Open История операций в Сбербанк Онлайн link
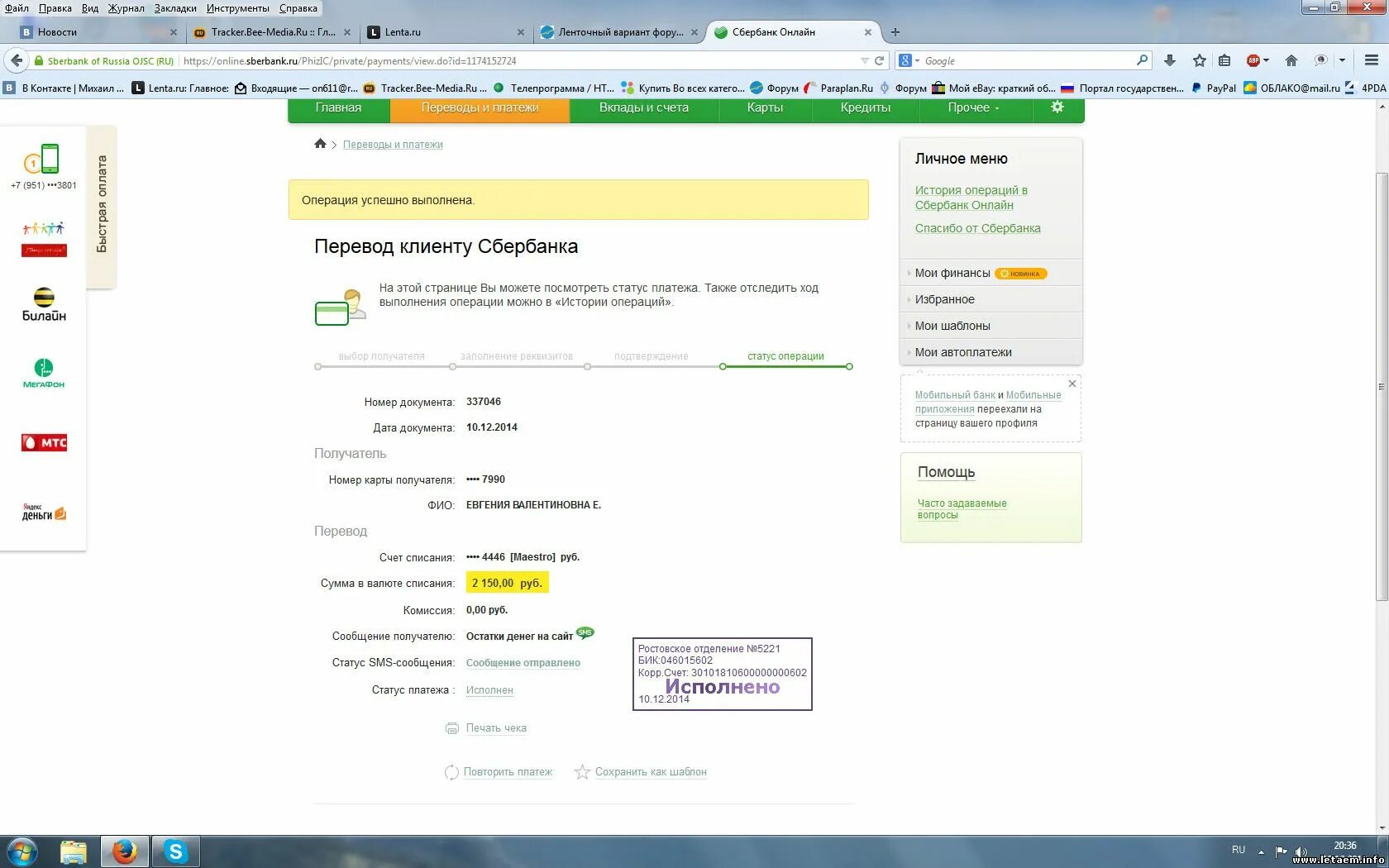1389x868 pixels. point(971,198)
